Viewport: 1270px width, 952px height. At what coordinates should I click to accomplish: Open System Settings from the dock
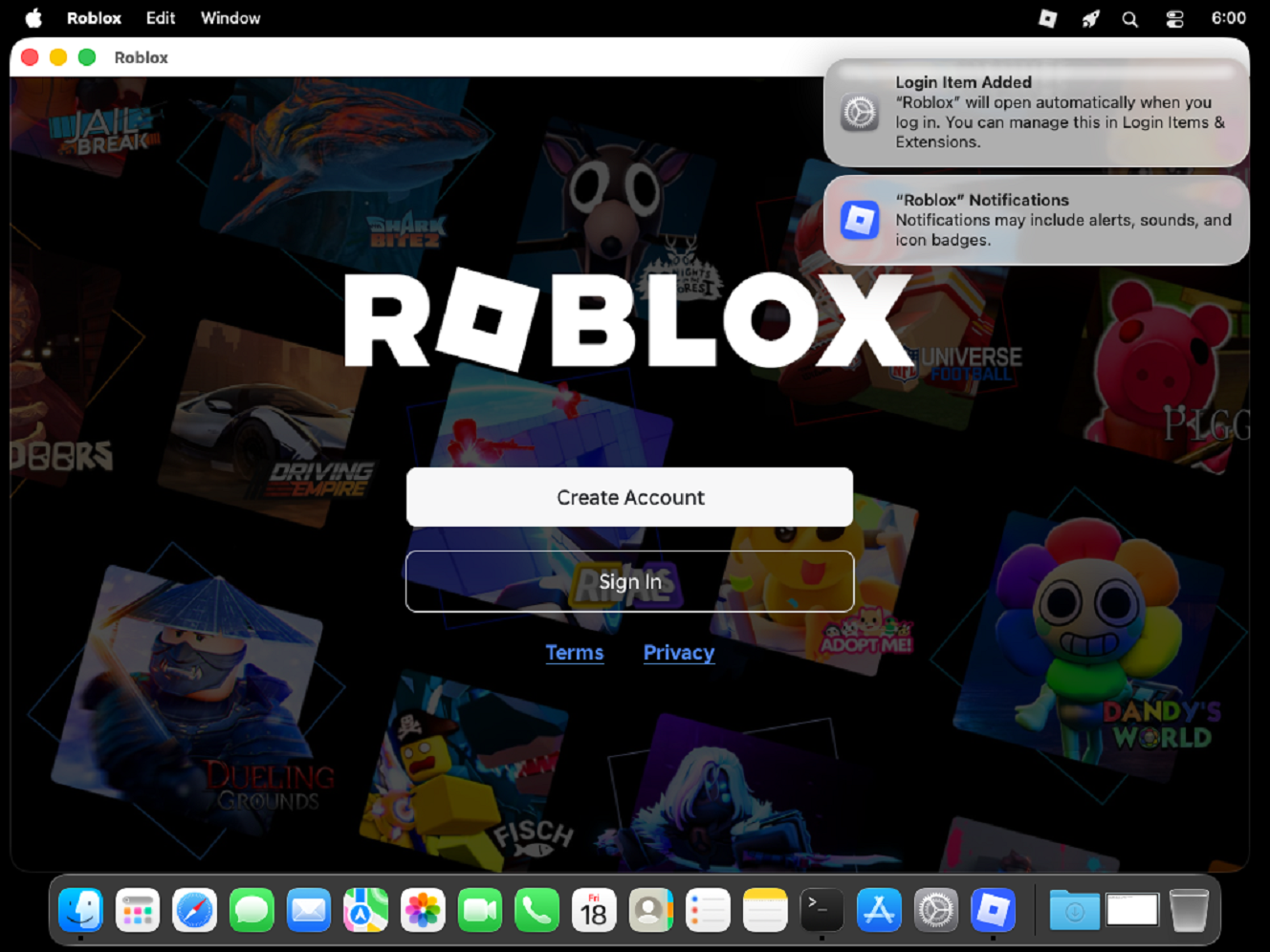(936, 910)
